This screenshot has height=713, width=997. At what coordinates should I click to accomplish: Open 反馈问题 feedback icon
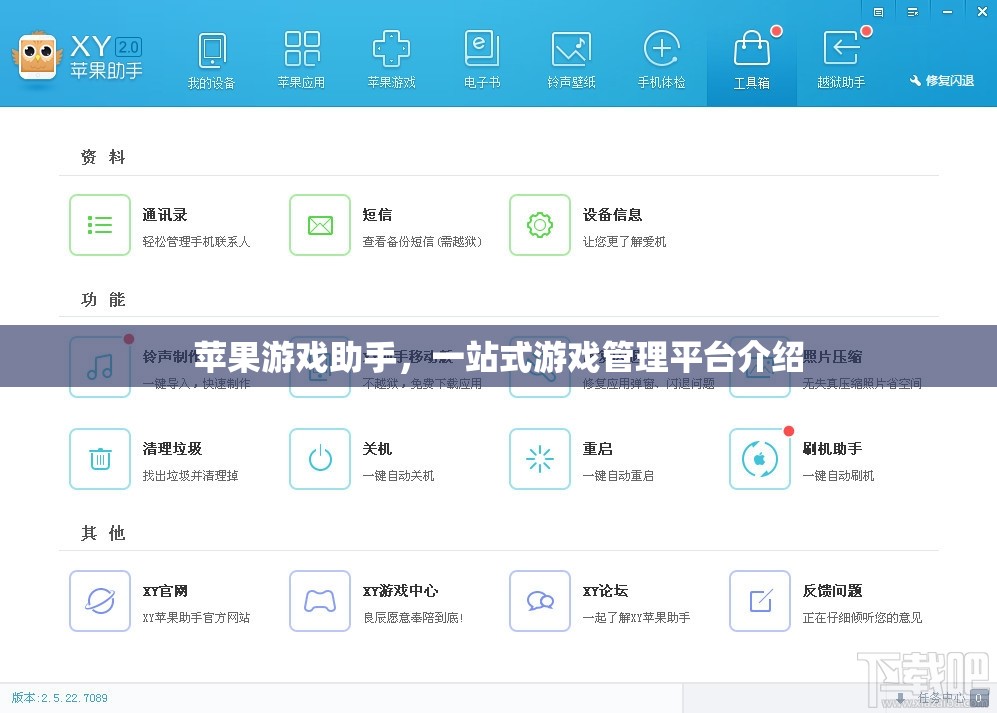(760, 601)
